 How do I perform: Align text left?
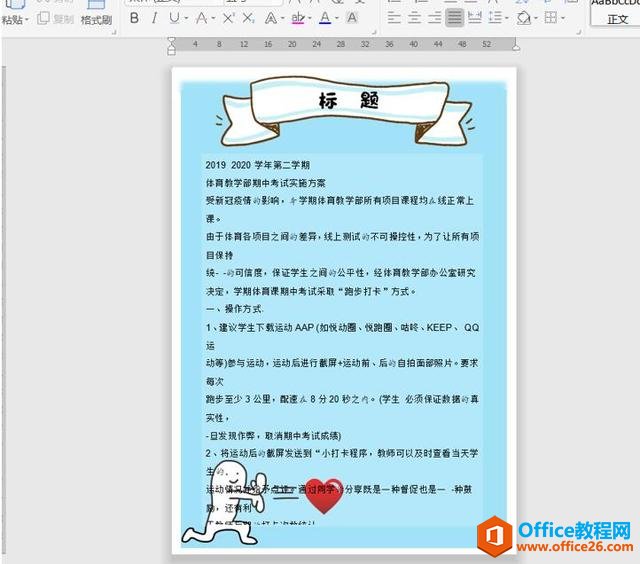pos(394,18)
